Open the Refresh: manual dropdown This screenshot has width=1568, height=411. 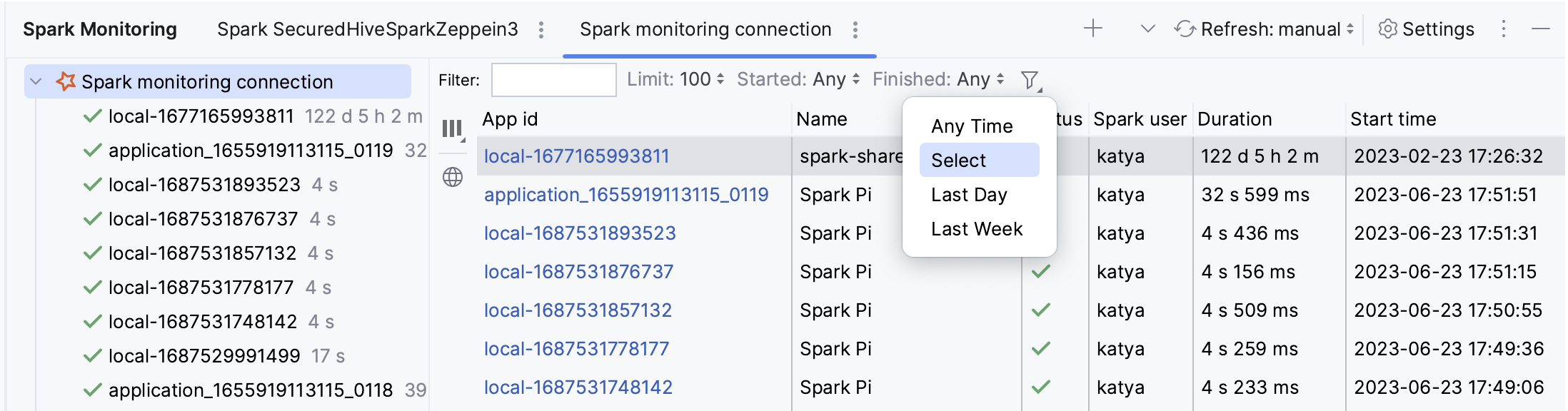coord(1265,29)
